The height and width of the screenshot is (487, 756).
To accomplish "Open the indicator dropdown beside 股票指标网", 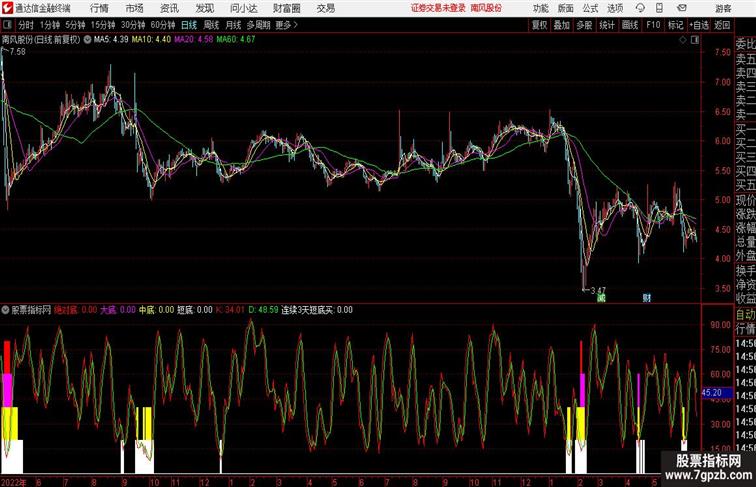I will pos(5,310).
